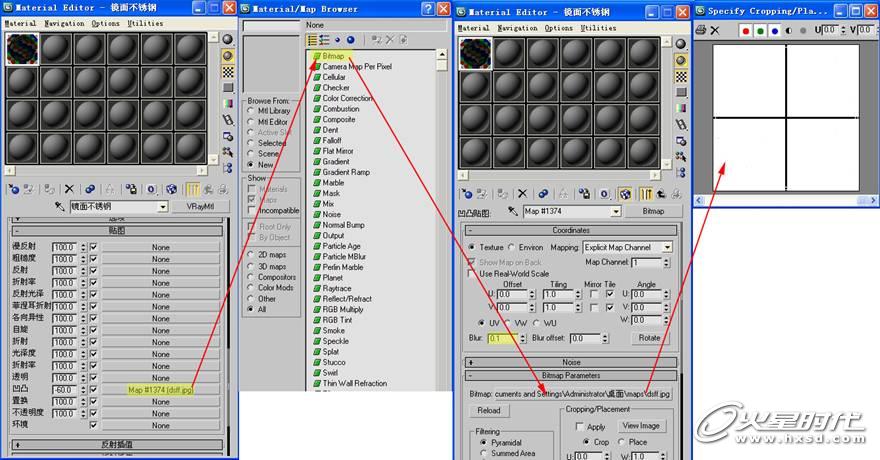The width and height of the screenshot is (880, 460).
Task: Click VRayMtl material type button
Action: coord(200,206)
